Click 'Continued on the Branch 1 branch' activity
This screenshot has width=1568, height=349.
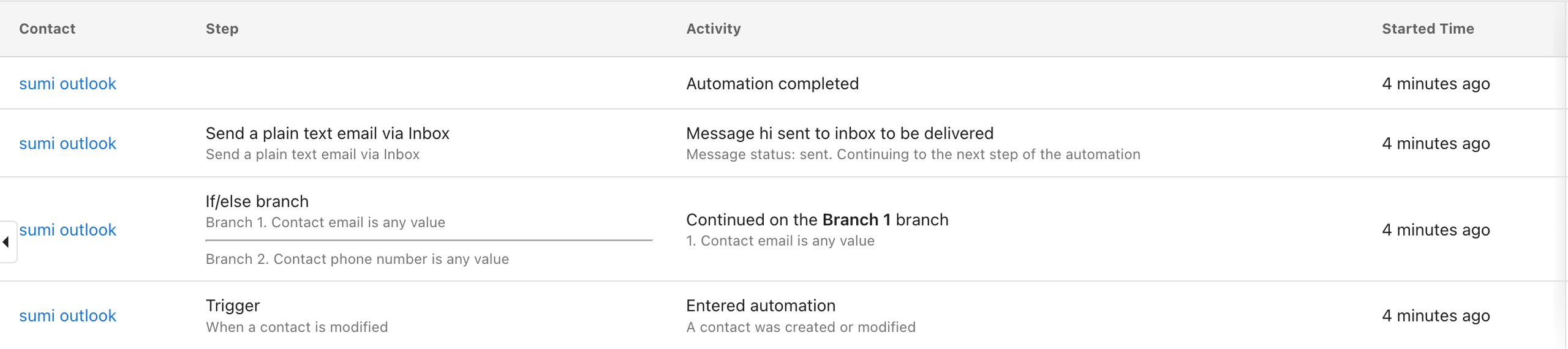click(x=816, y=220)
